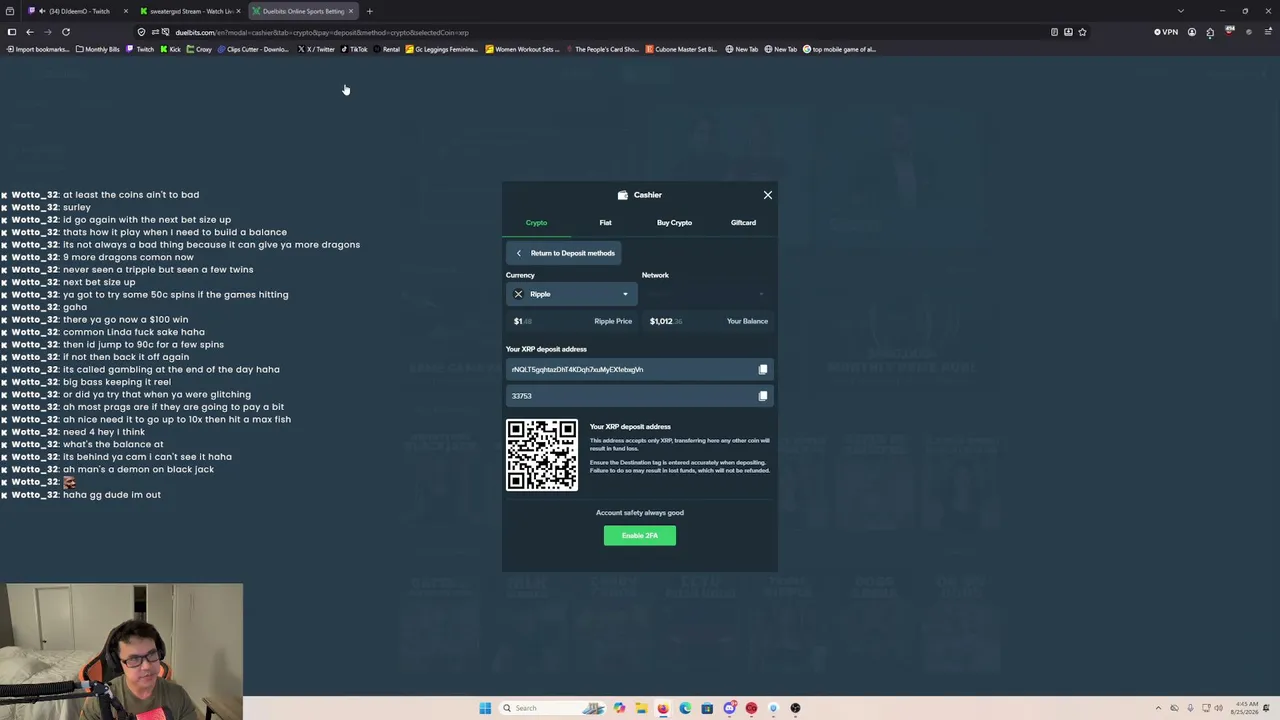Select the 33753 destination tag field
The height and width of the screenshot is (720, 1280).
click(x=639, y=396)
